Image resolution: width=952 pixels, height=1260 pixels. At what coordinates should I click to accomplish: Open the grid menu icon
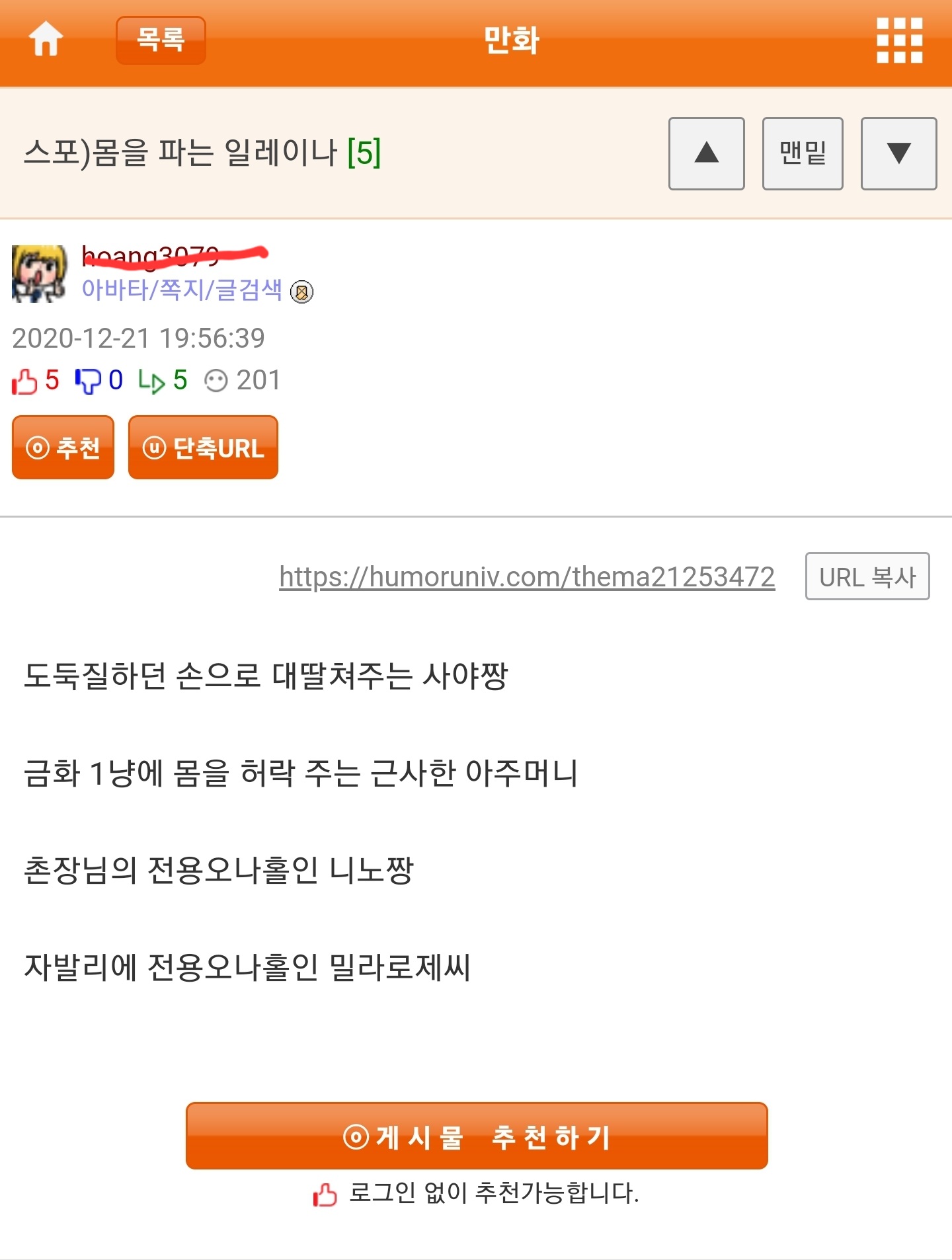tap(899, 40)
